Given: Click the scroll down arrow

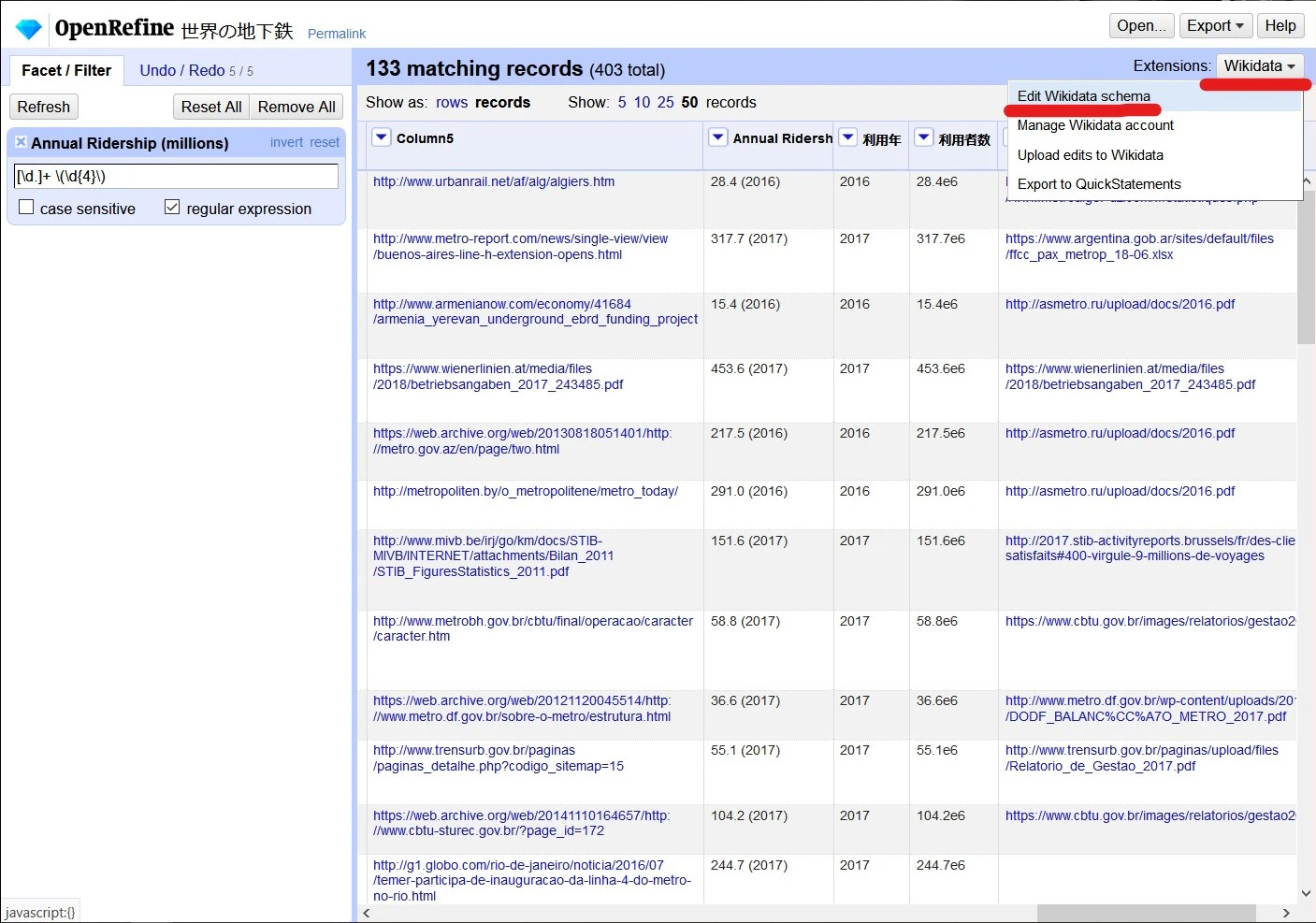Looking at the screenshot, I should coord(1307,893).
